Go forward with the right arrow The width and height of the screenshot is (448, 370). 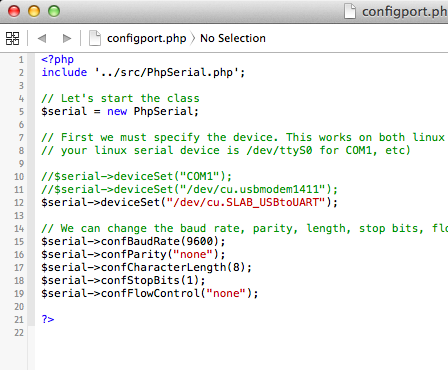(x=67, y=38)
